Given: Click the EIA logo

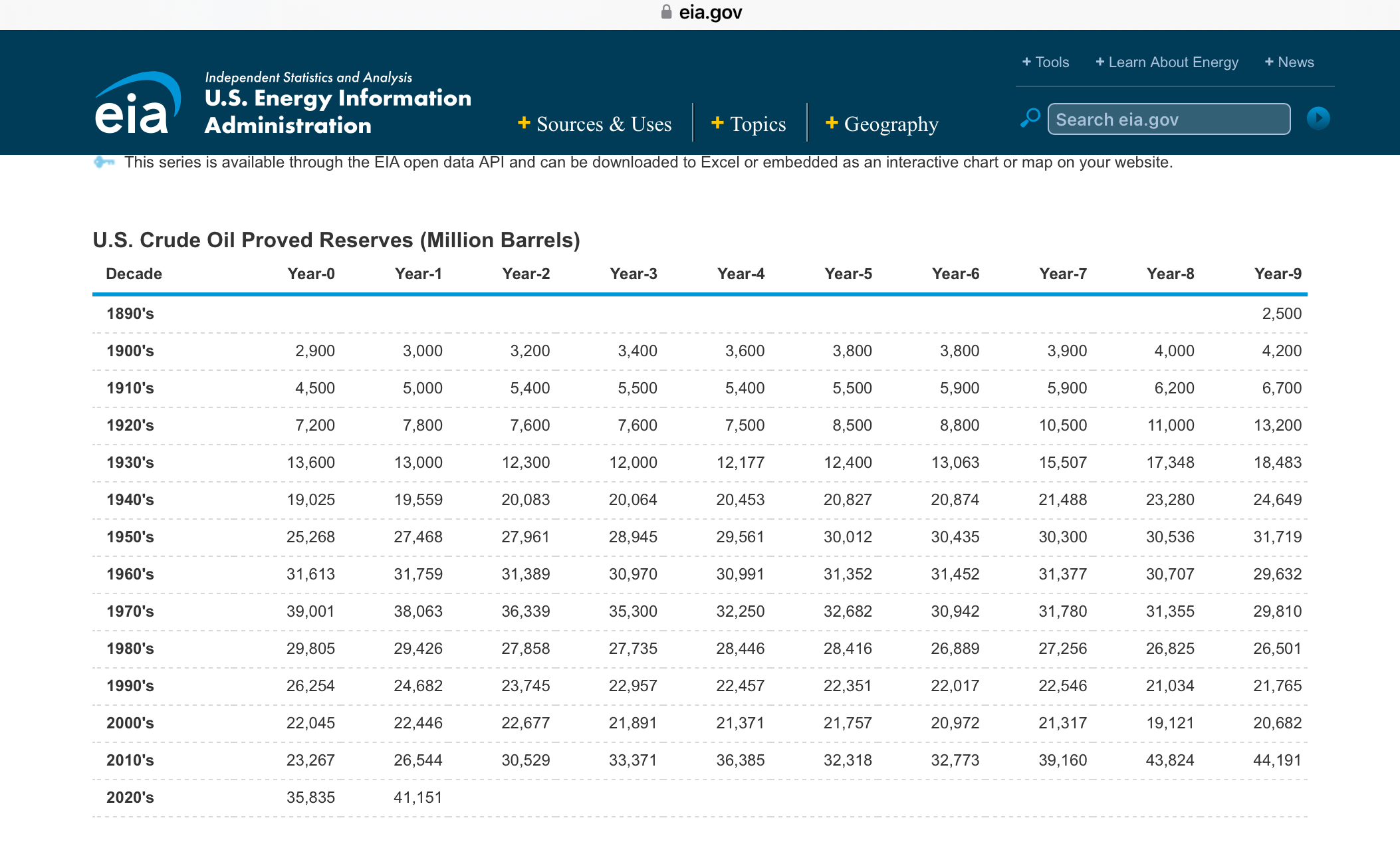Looking at the screenshot, I should 138,102.
